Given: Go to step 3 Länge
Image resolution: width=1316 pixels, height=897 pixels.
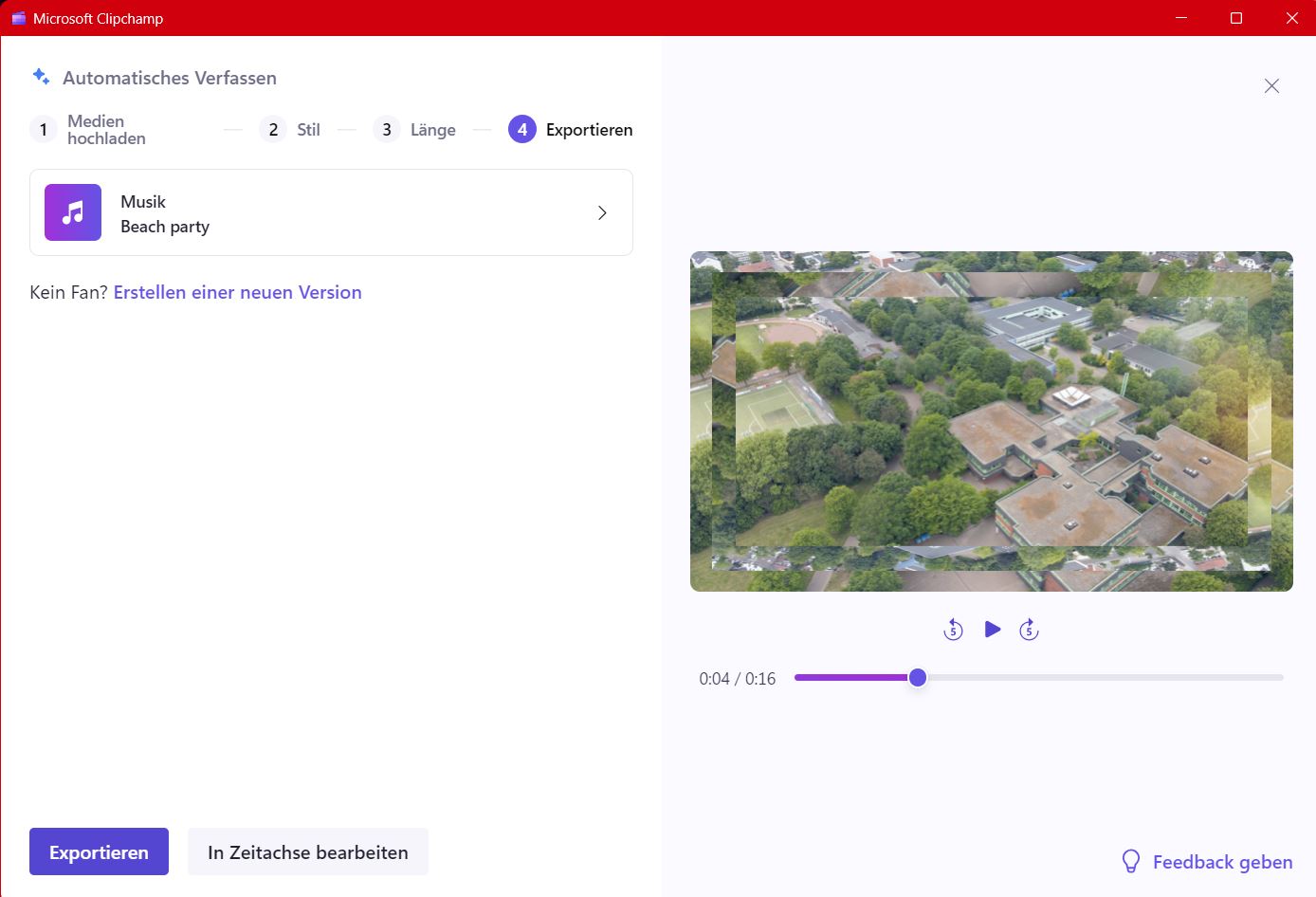Looking at the screenshot, I should coord(386,130).
